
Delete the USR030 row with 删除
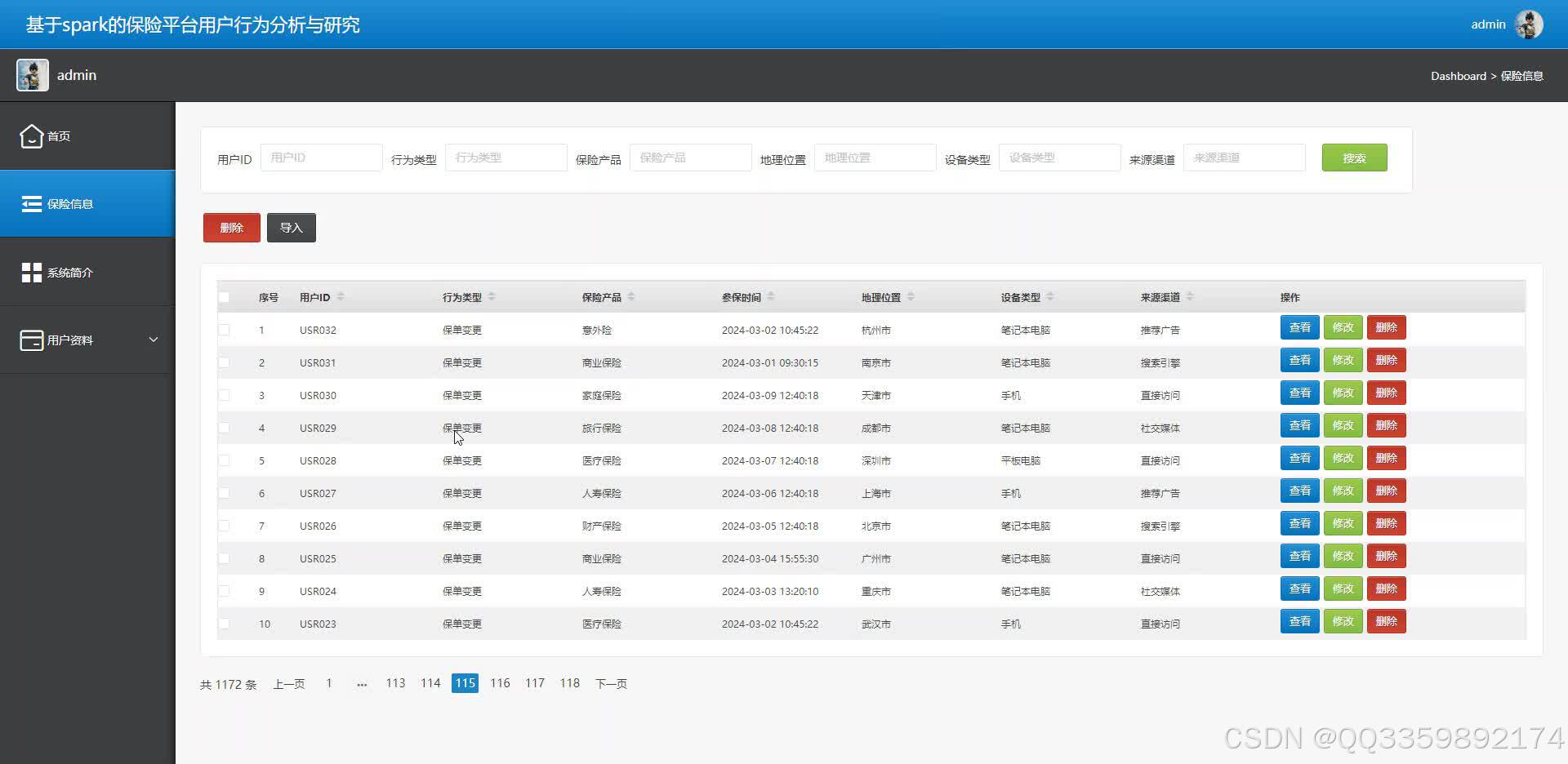[1386, 393]
